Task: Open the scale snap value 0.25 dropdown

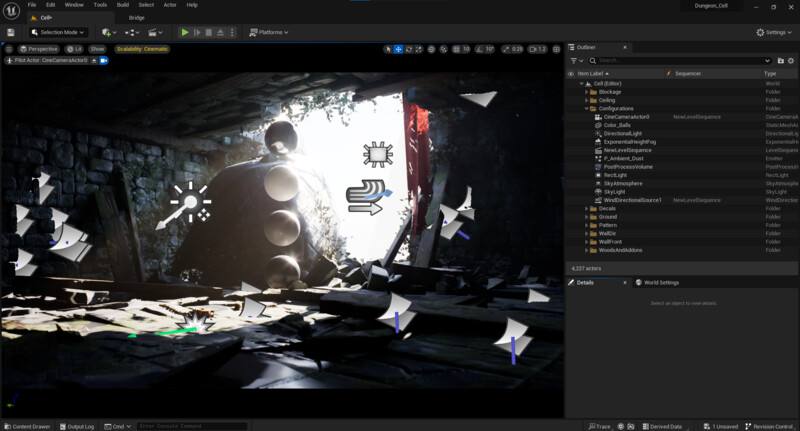Action: (x=517, y=49)
